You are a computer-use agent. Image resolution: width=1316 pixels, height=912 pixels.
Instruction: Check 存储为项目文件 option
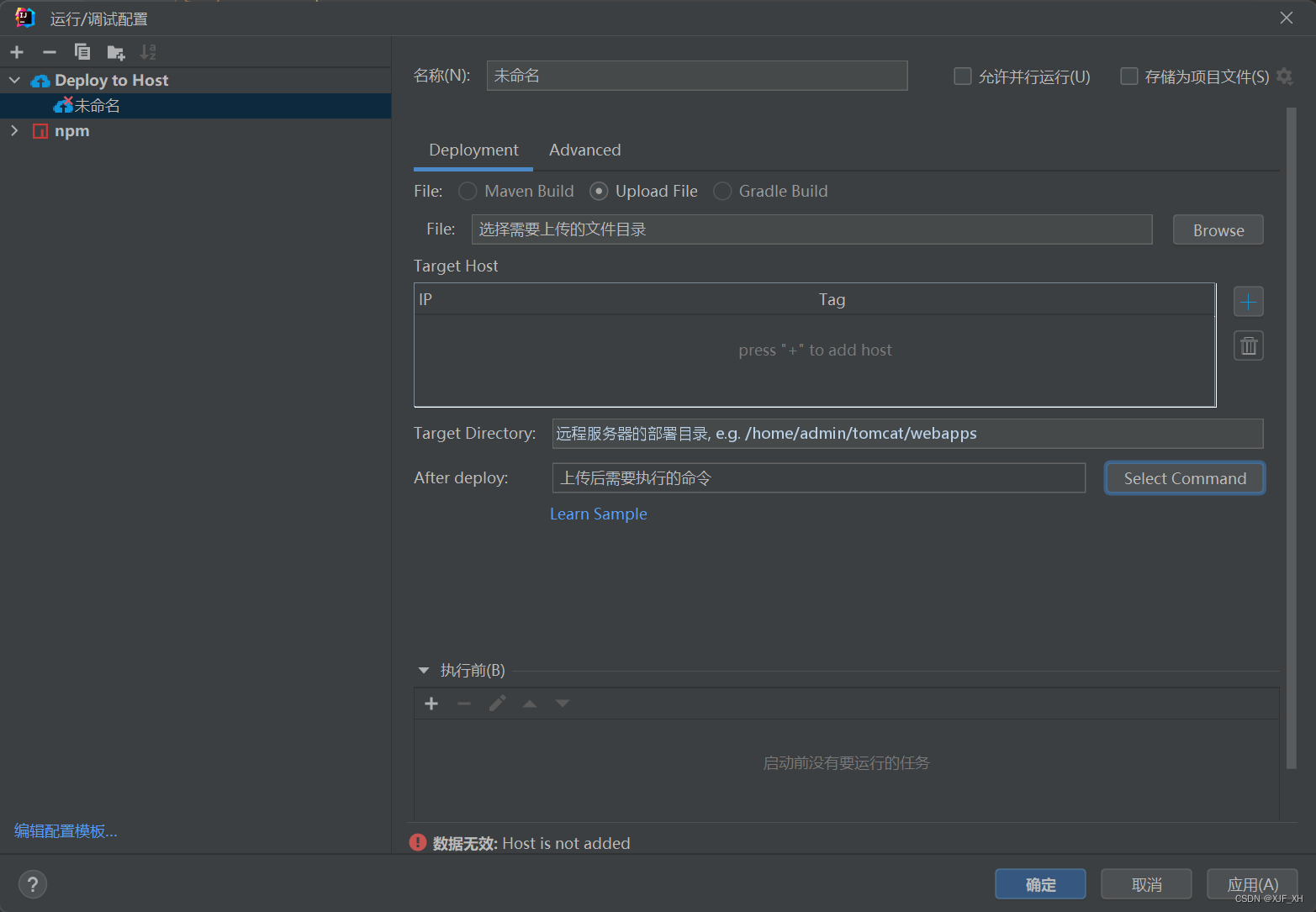tap(1128, 76)
